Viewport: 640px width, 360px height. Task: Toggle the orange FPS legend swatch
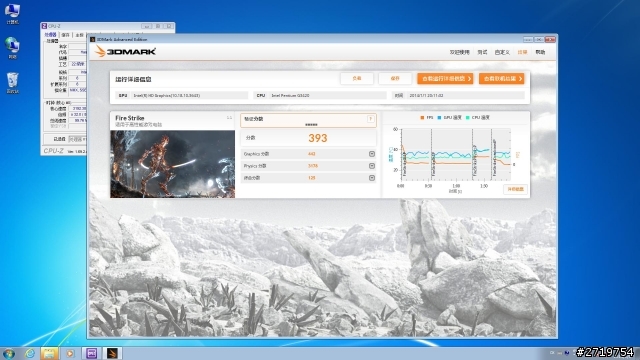422,118
